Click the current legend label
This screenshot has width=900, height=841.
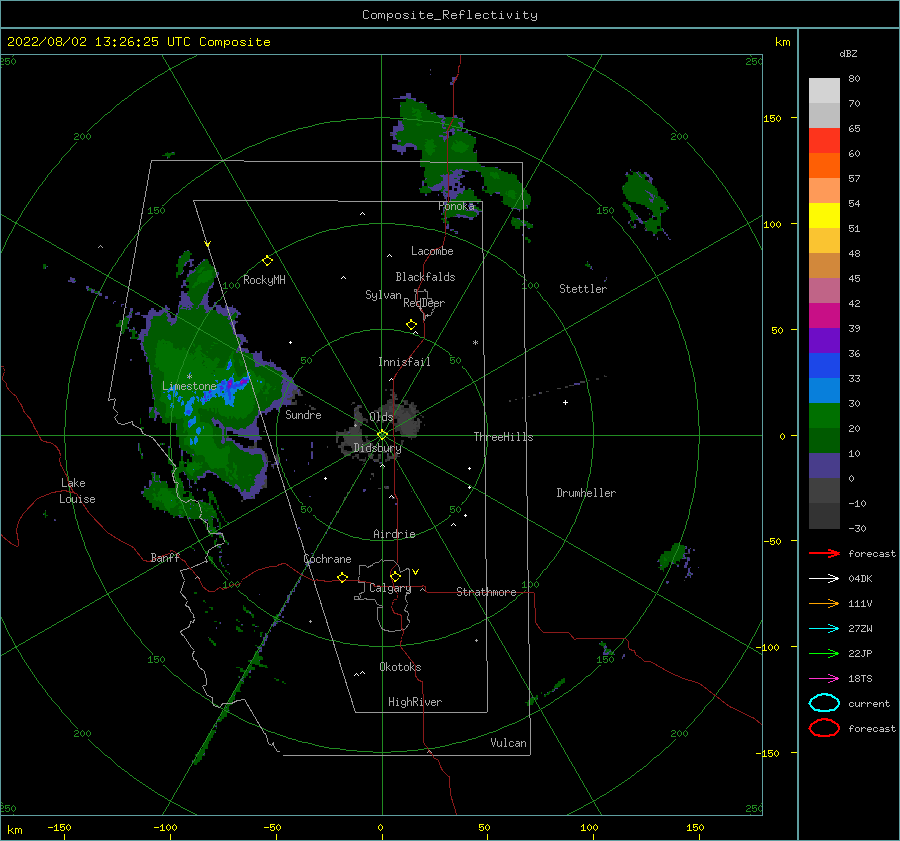(868, 703)
